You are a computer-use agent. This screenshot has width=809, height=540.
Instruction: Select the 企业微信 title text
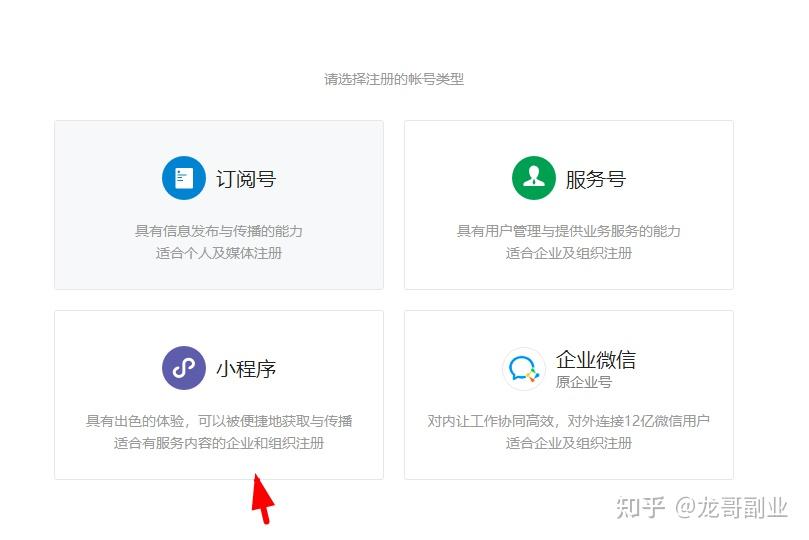pyautogui.click(x=596, y=359)
